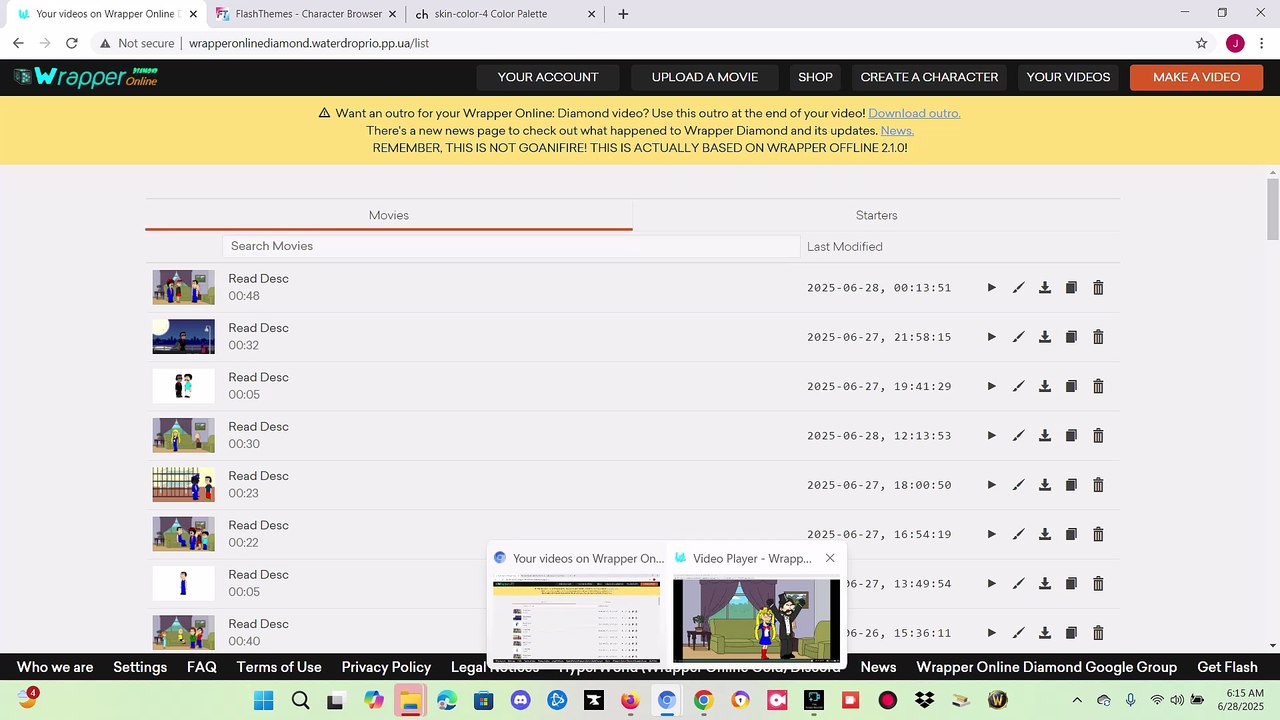Switch to the Movies tab
Screen dimensions: 1280x720
click(x=389, y=215)
